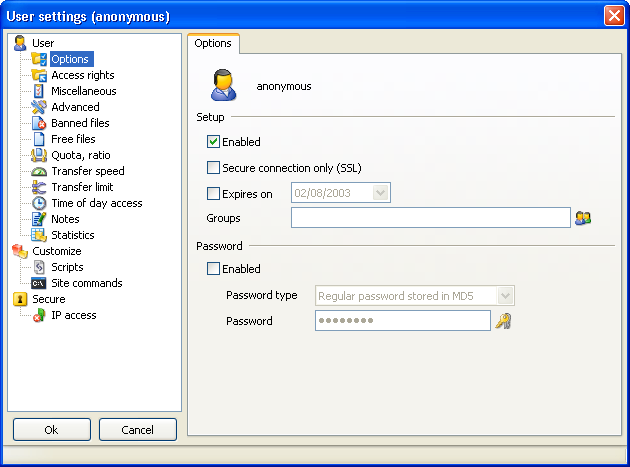Select the Time of day access clock icon
The height and width of the screenshot is (467, 630).
(39, 203)
